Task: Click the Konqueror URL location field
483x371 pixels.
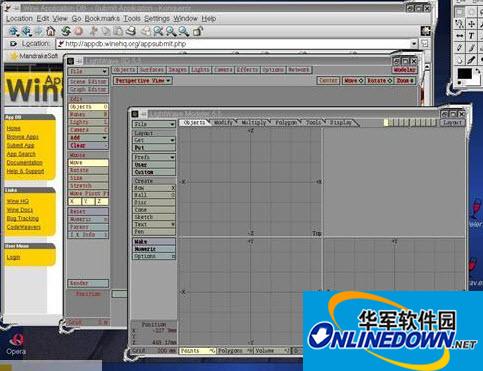Action: (233, 44)
